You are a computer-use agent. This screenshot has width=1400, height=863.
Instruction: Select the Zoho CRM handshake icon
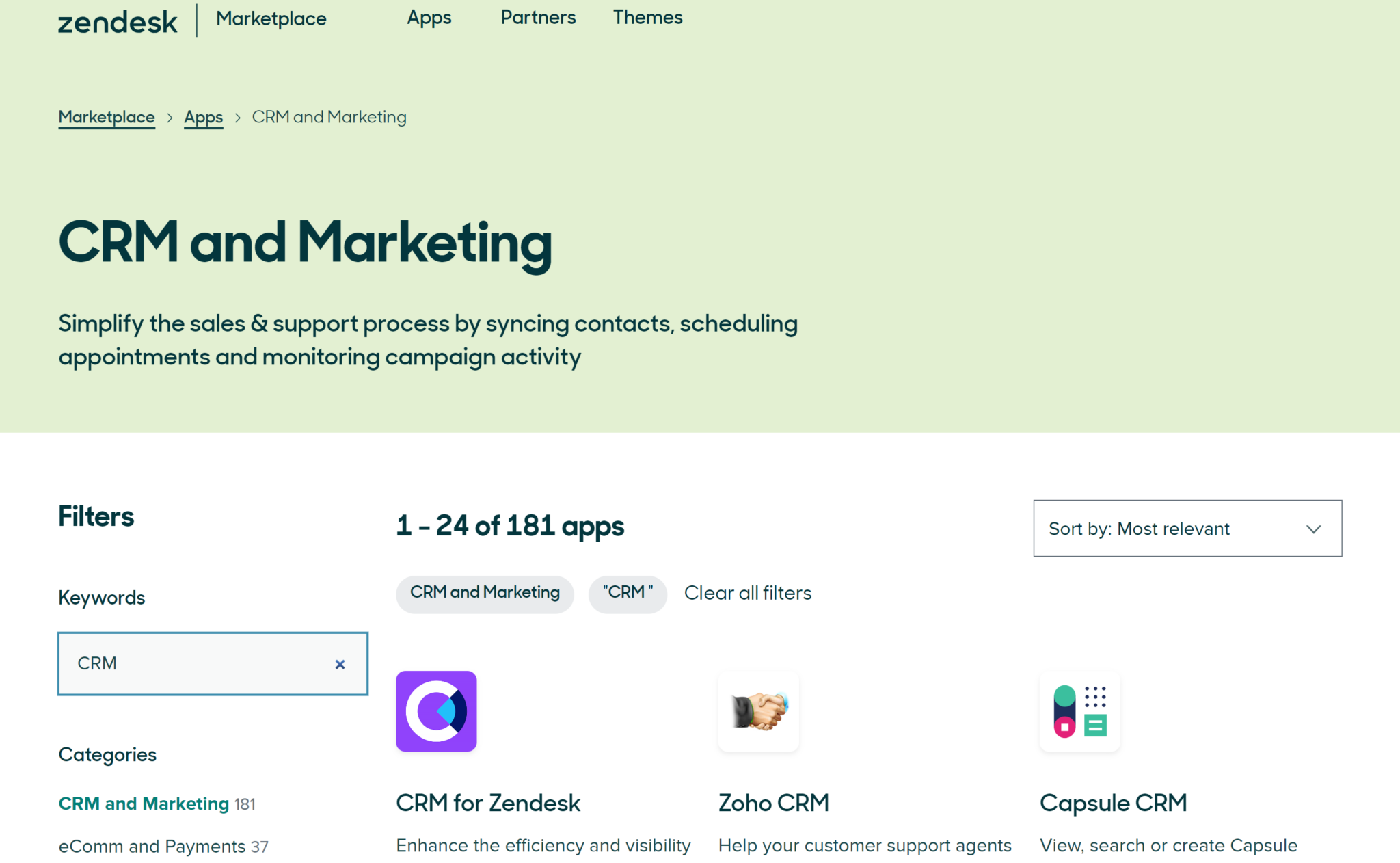click(759, 711)
